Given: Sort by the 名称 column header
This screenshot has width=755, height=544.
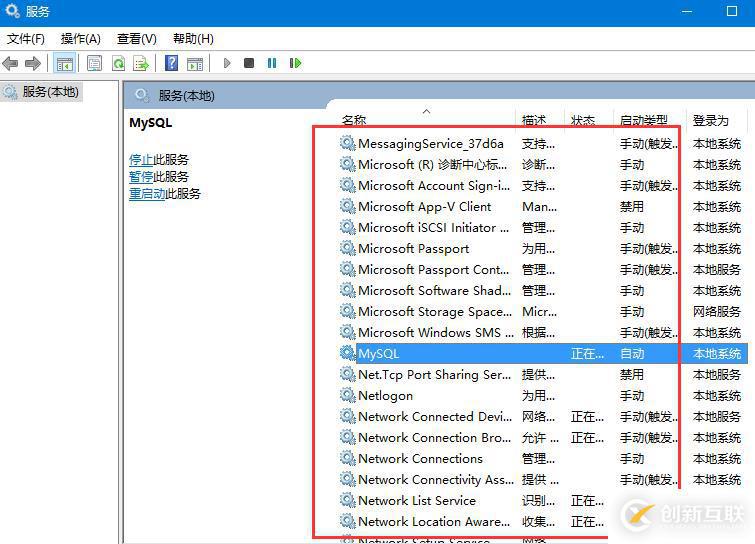Looking at the screenshot, I should click(354, 120).
